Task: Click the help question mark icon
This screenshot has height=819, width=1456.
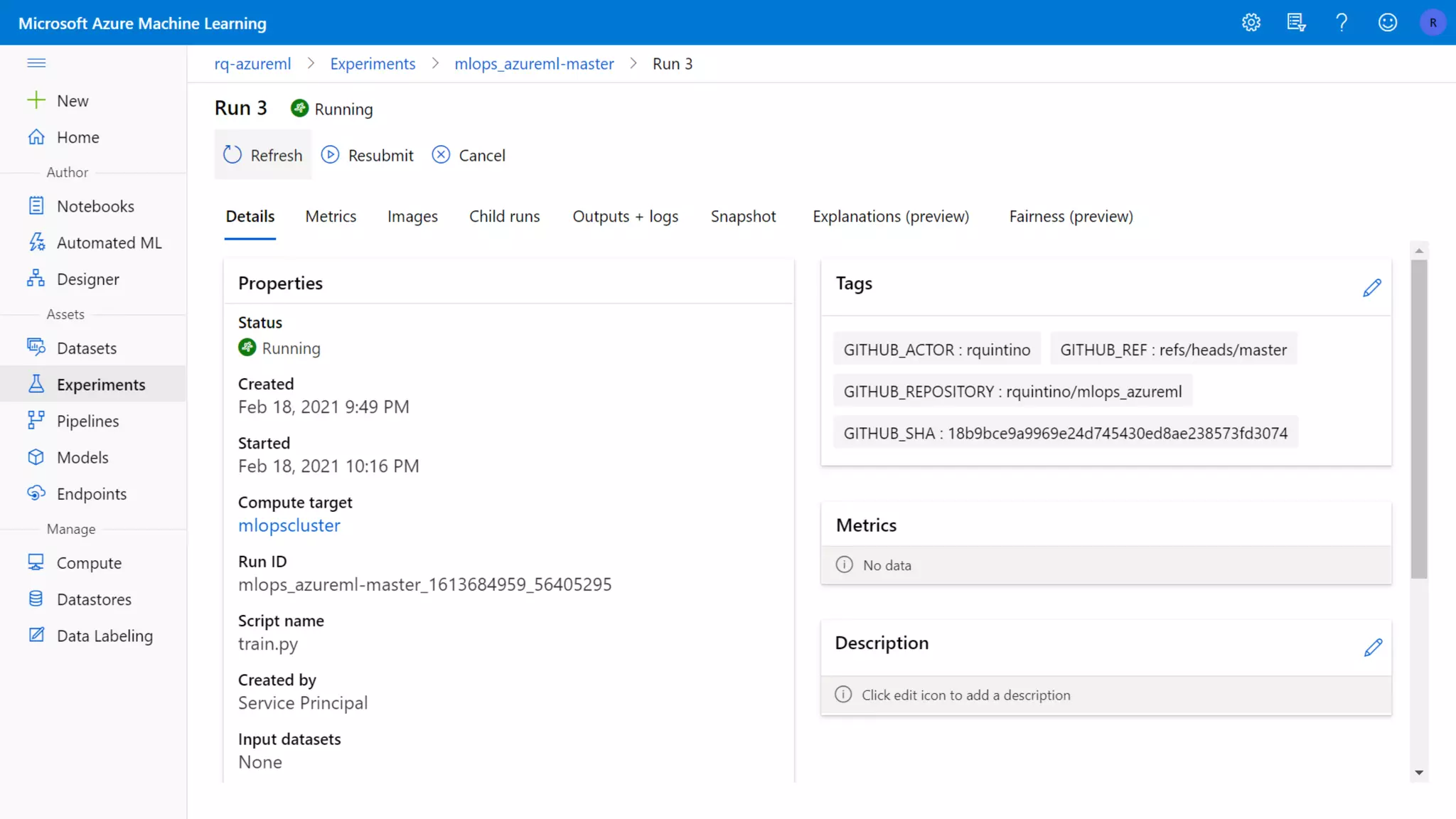Action: [x=1342, y=23]
